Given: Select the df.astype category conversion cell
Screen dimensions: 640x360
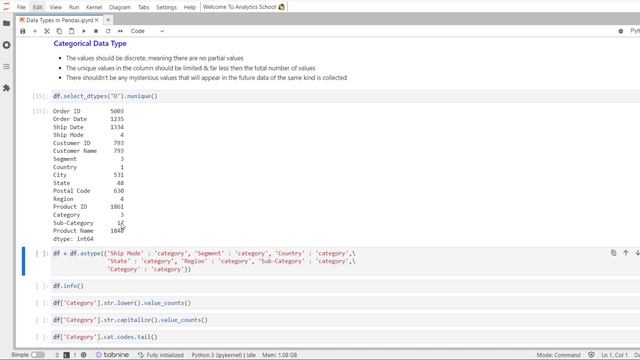Looking at the screenshot, I should click(x=345, y=261).
